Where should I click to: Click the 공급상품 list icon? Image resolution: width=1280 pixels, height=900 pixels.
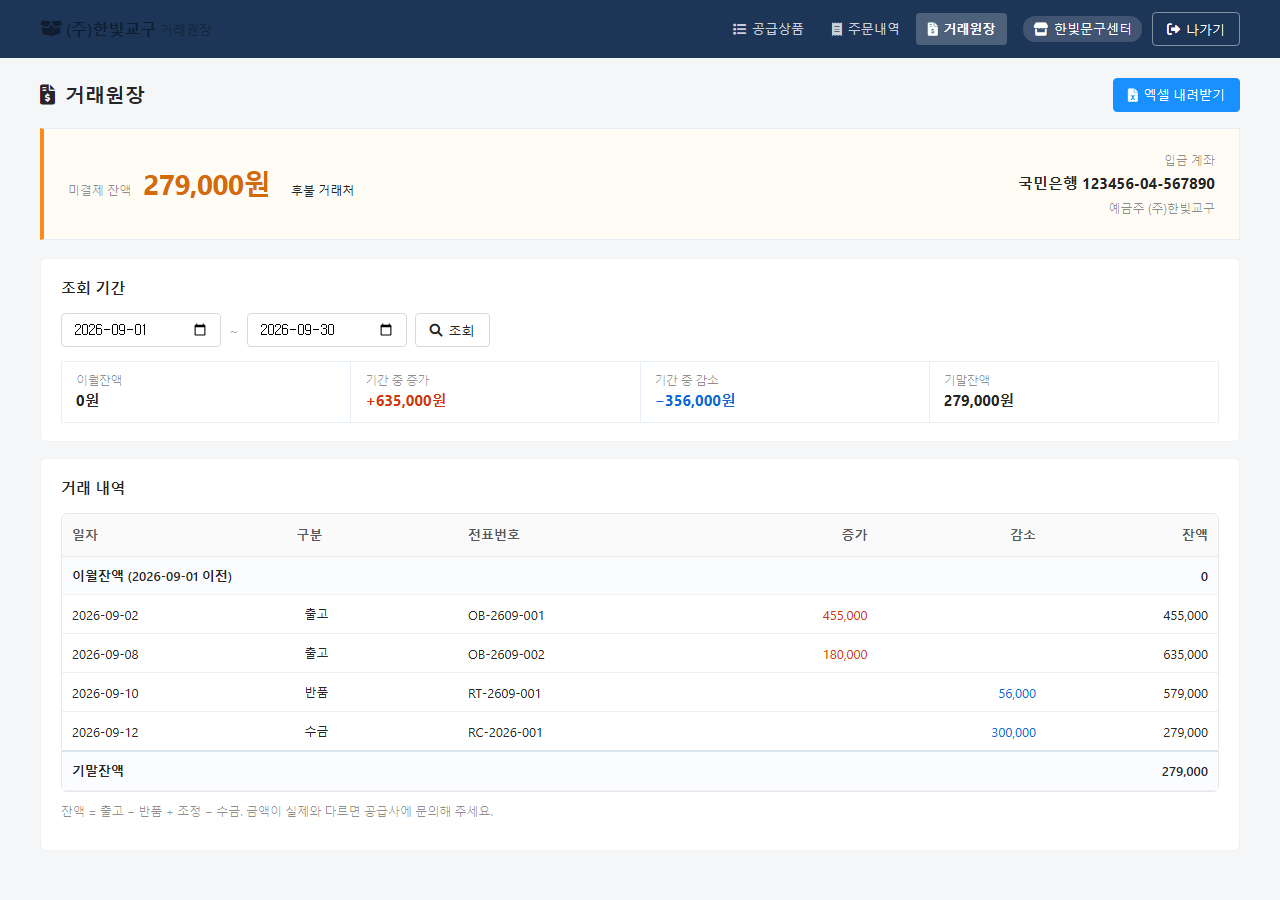click(x=740, y=29)
